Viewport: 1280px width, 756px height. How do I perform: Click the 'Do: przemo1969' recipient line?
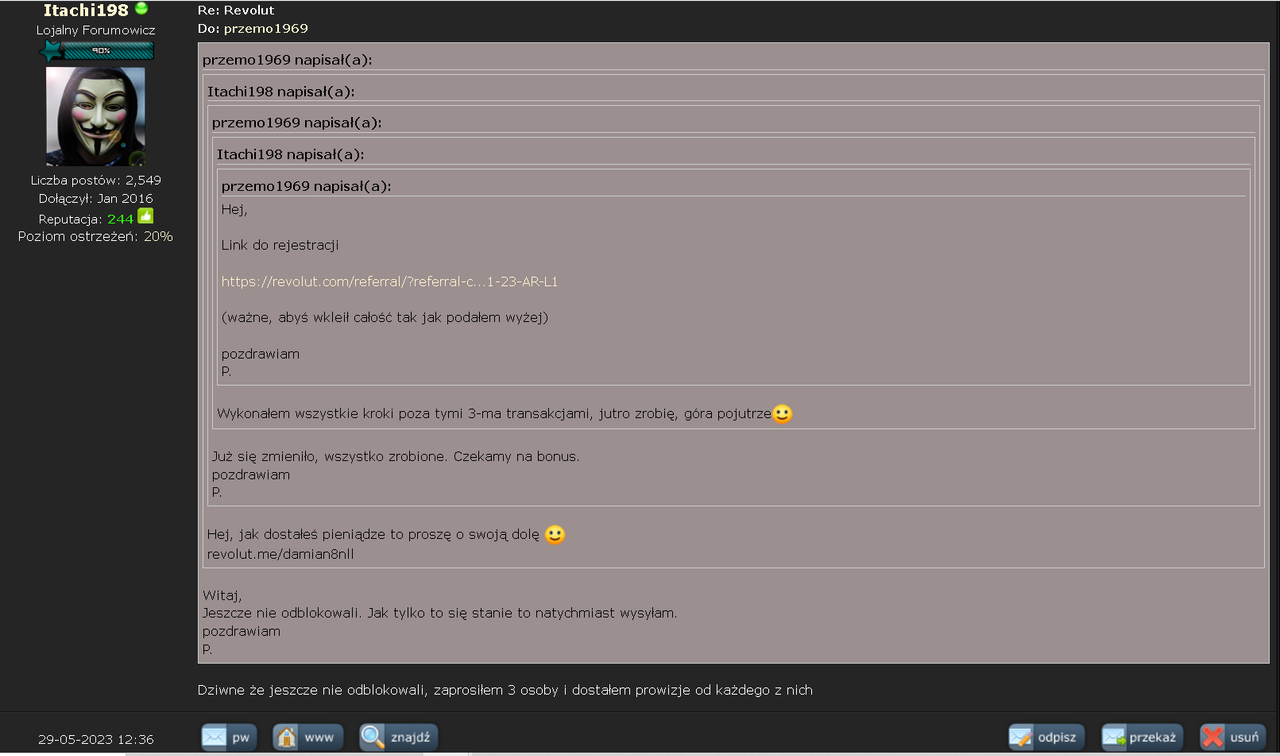(x=253, y=28)
